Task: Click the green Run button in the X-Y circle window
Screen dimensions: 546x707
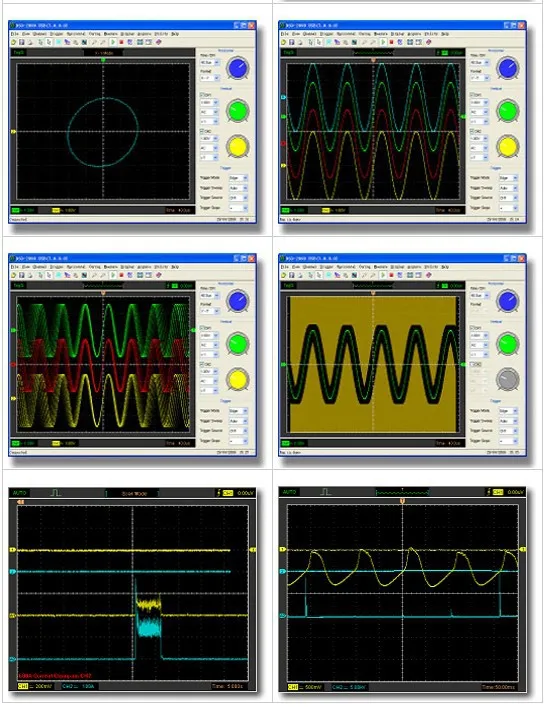Action: (x=113, y=42)
